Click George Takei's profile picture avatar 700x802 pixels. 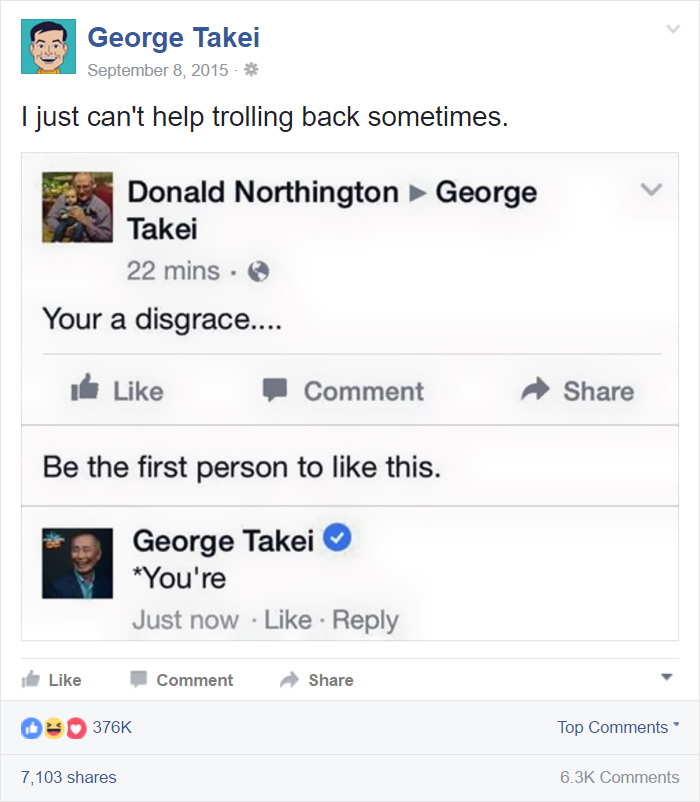click(x=48, y=44)
